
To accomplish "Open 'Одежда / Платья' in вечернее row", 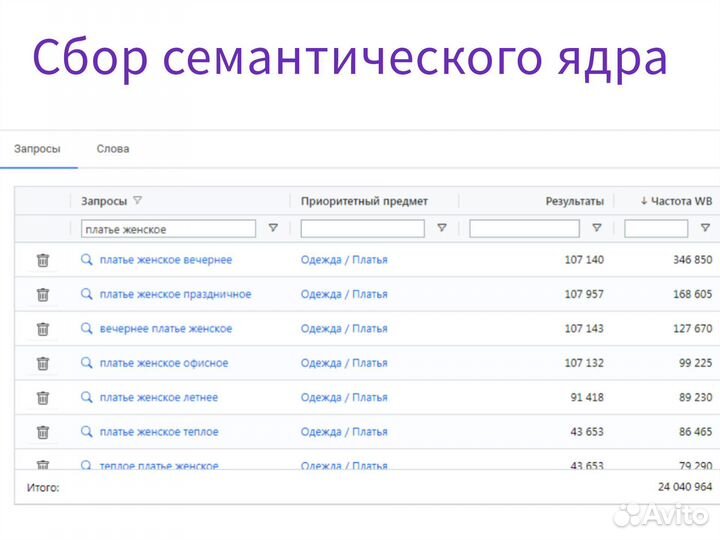I will (x=344, y=260).
